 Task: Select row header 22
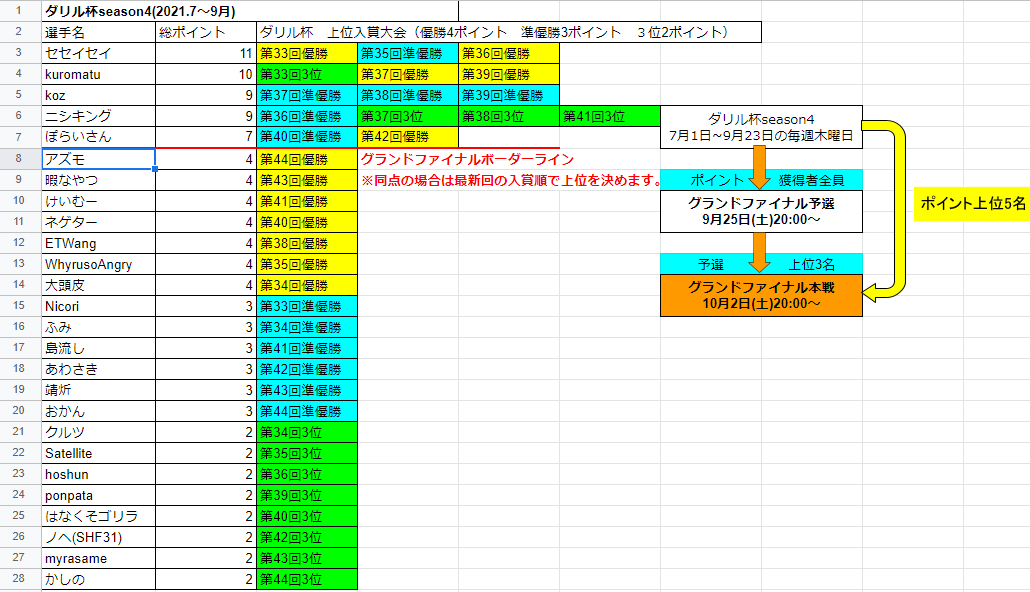click(18, 453)
